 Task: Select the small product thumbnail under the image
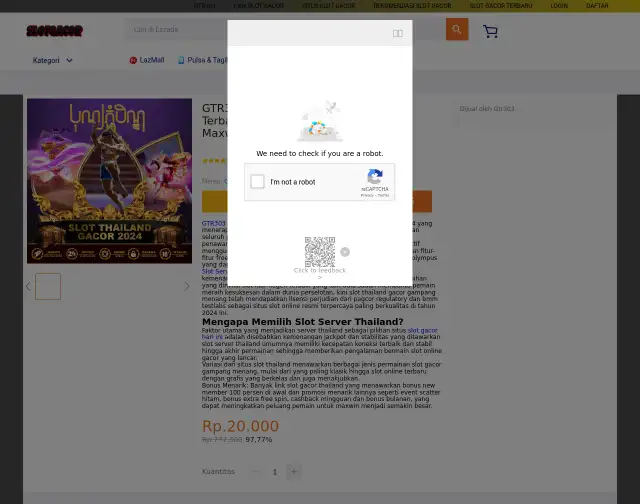point(48,286)
